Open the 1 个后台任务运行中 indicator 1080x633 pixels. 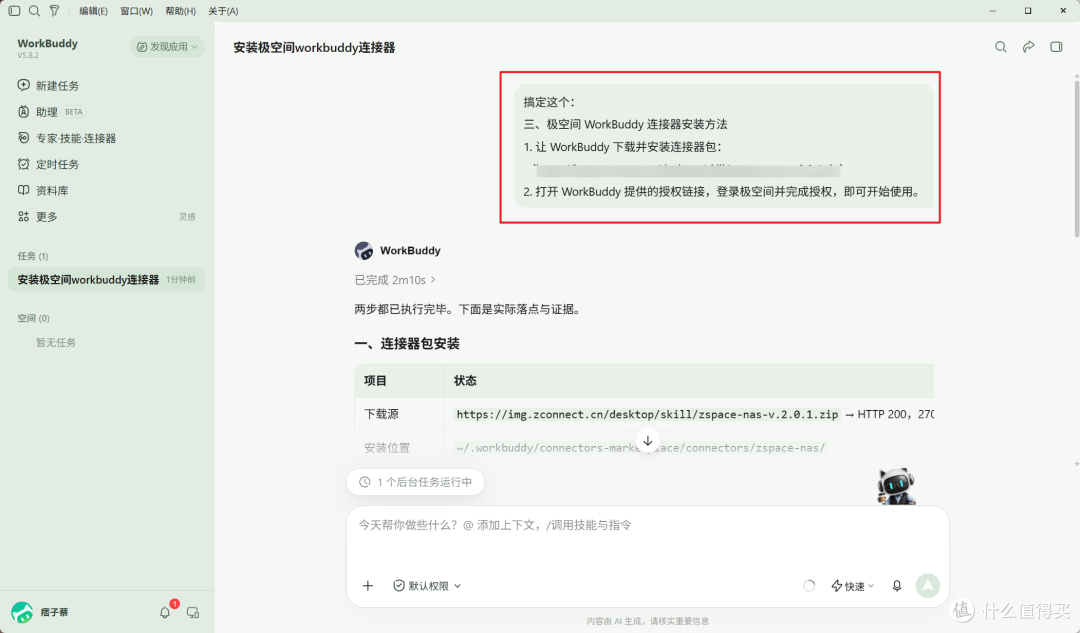pyautogui.click(x=416, y=482)
